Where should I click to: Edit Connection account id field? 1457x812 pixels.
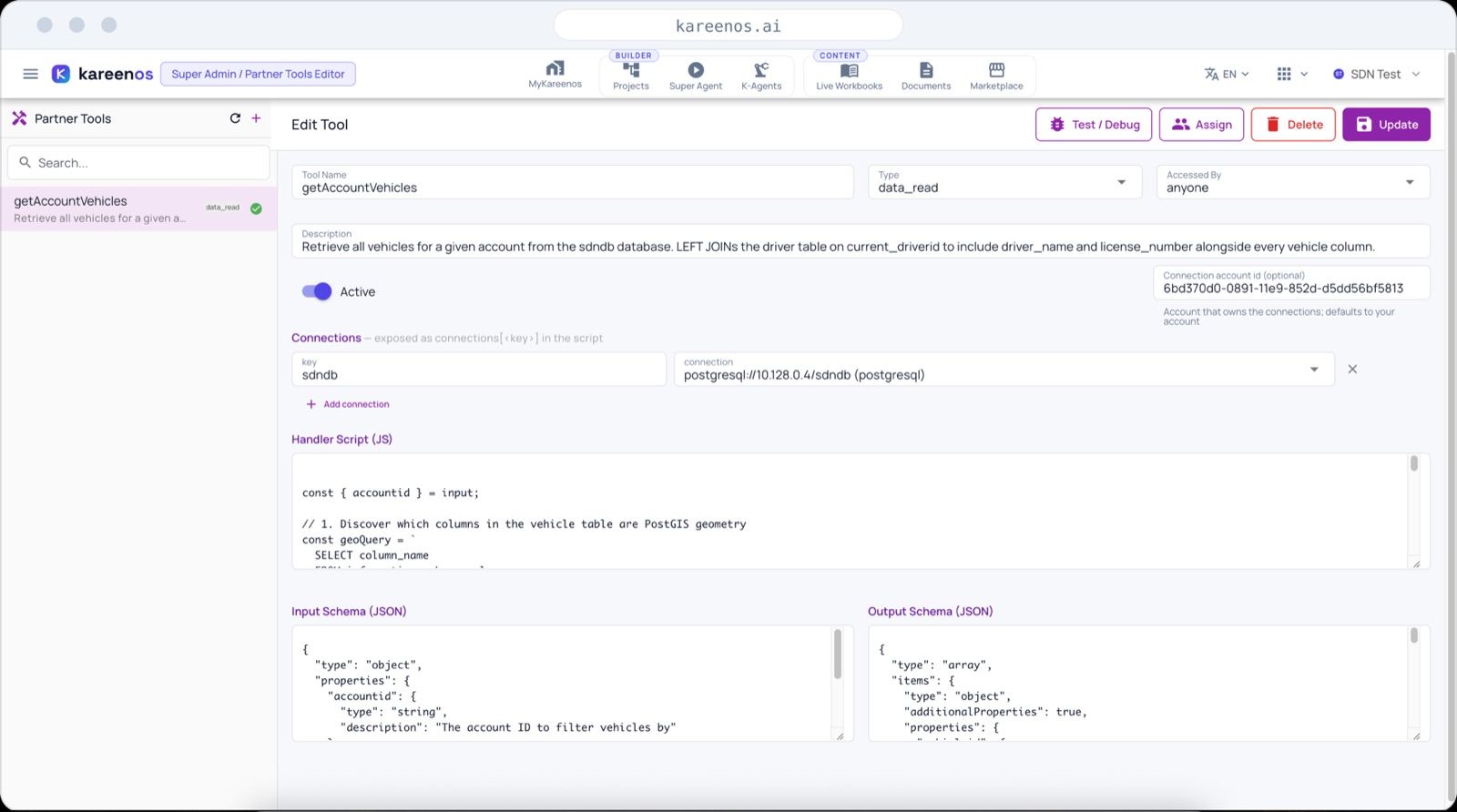coord(1291,283)
